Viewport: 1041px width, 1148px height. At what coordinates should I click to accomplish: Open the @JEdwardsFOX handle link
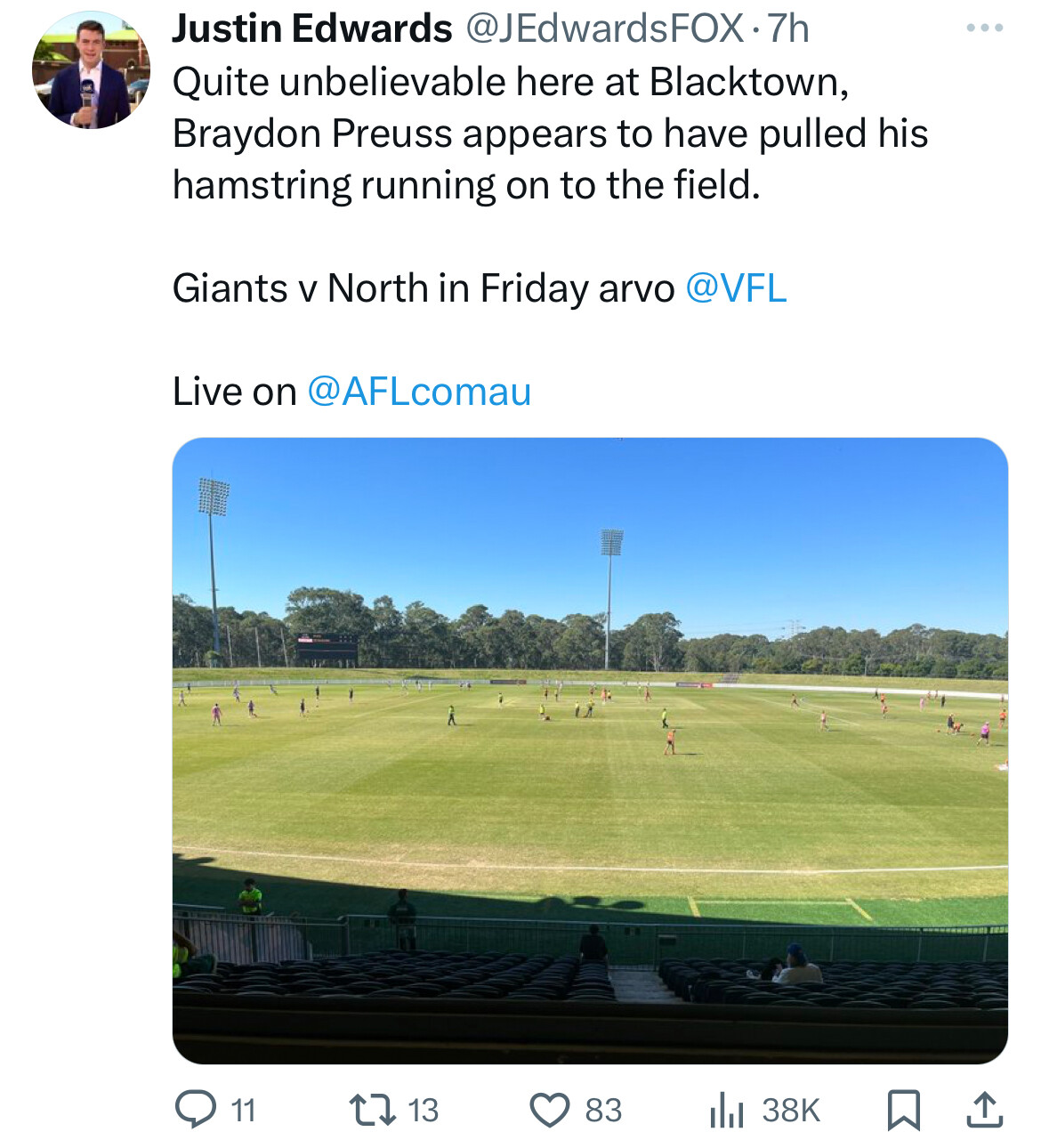click(x=604, y=28)
